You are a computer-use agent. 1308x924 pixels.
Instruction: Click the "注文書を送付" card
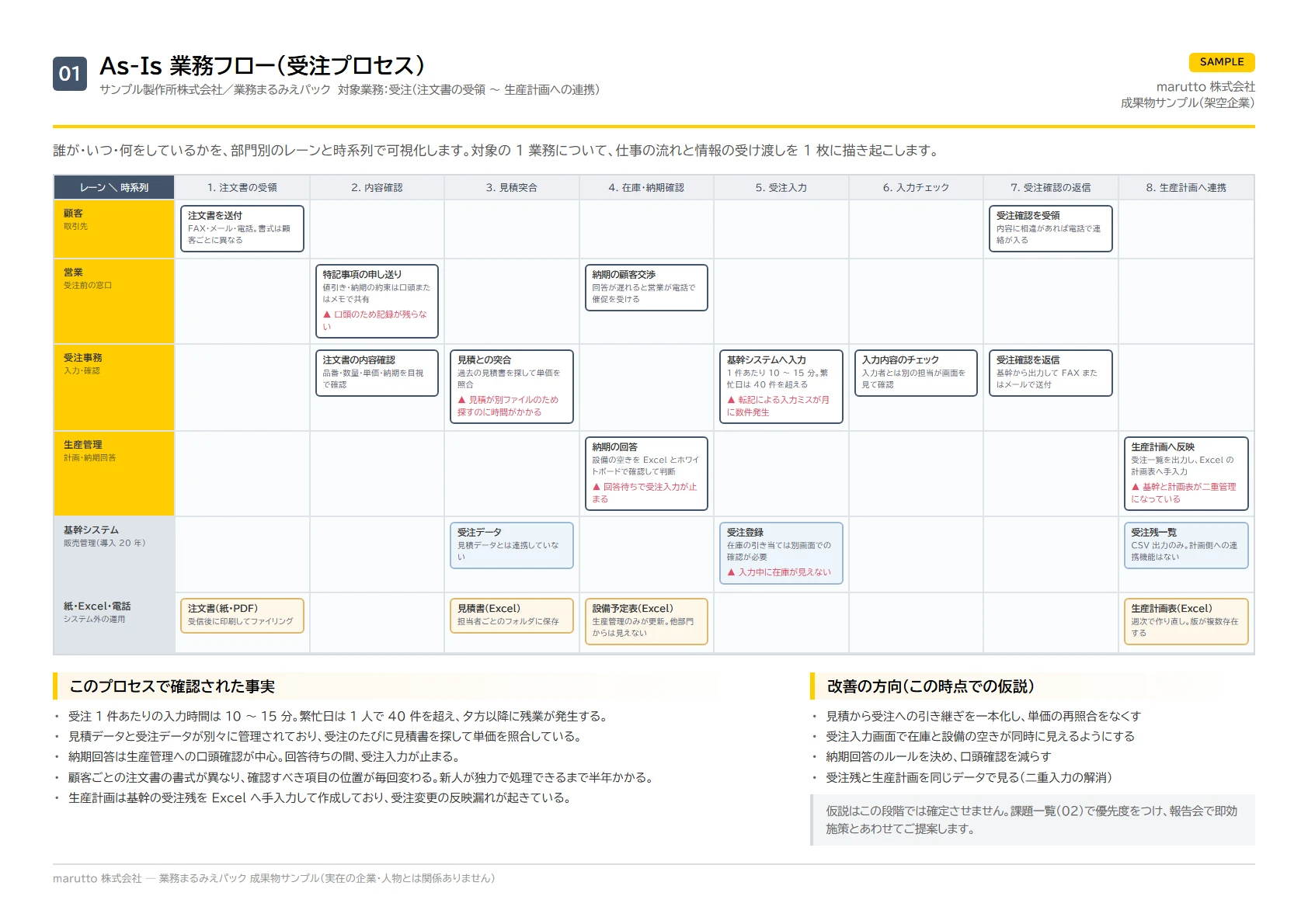click(242, 228)
